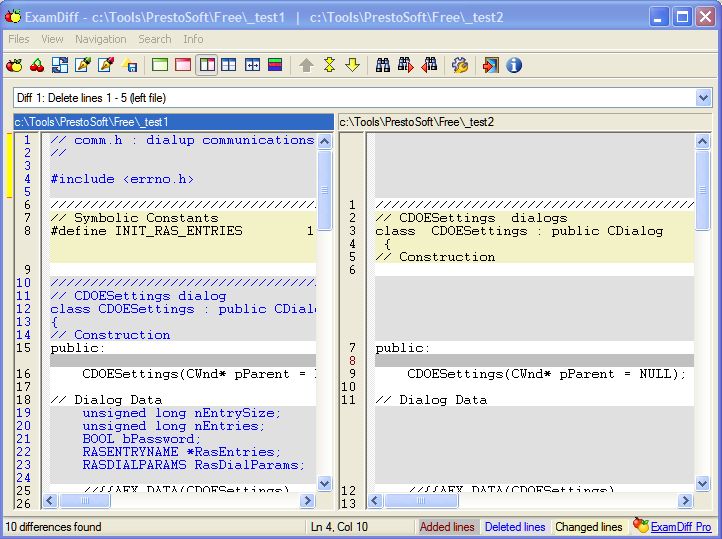722x539 pixels.
Task: Click the Added lines legend label
Action: (447, 527)
